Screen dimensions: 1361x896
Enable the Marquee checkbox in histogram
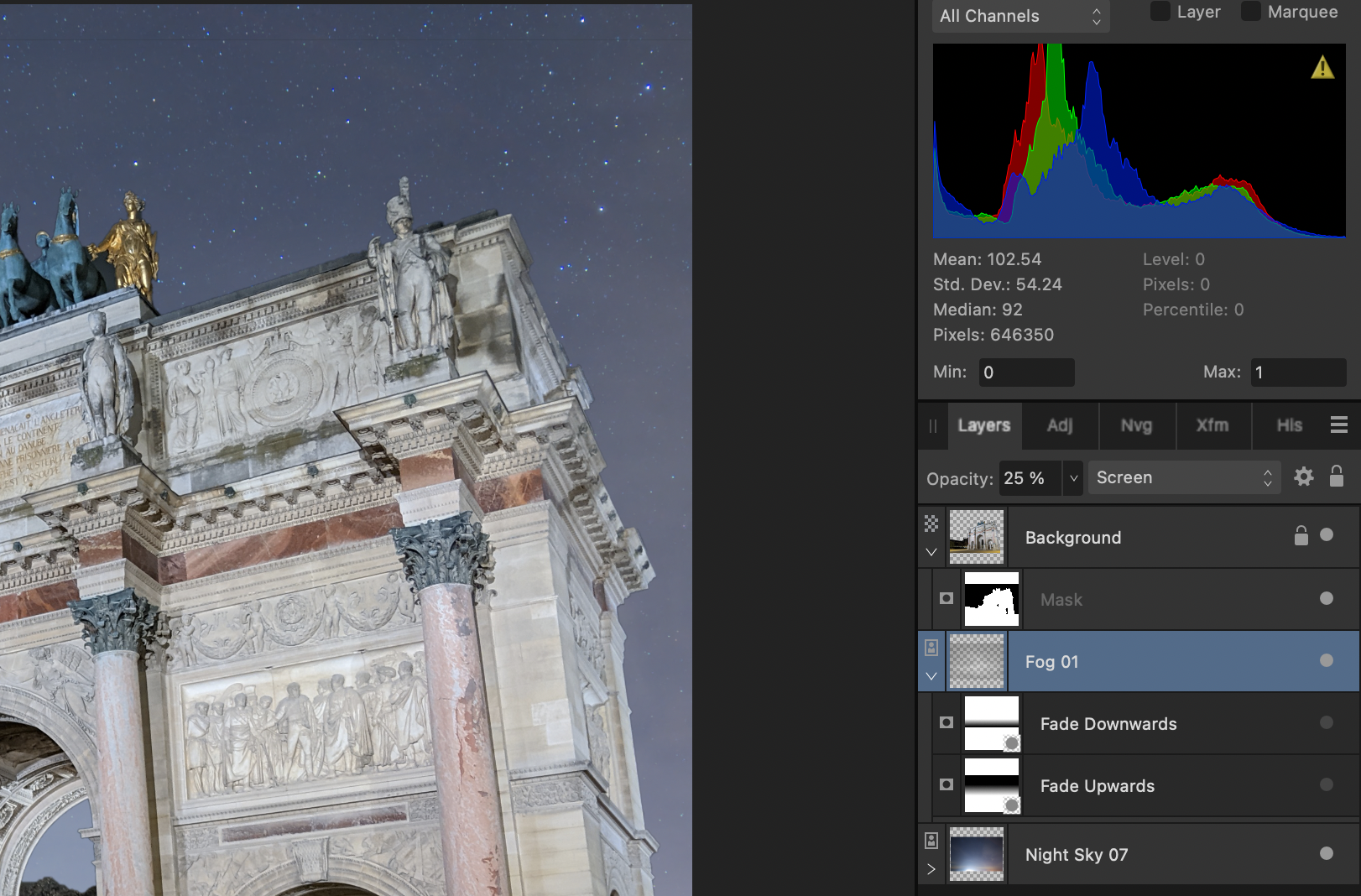point(1250,12)
